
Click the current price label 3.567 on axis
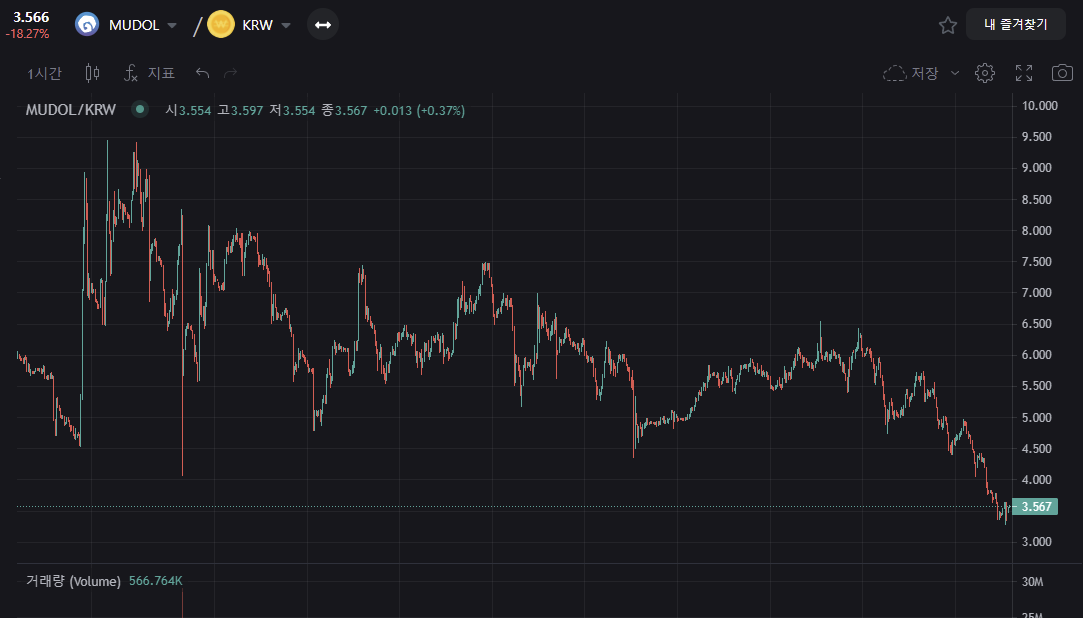point(1034,507)
